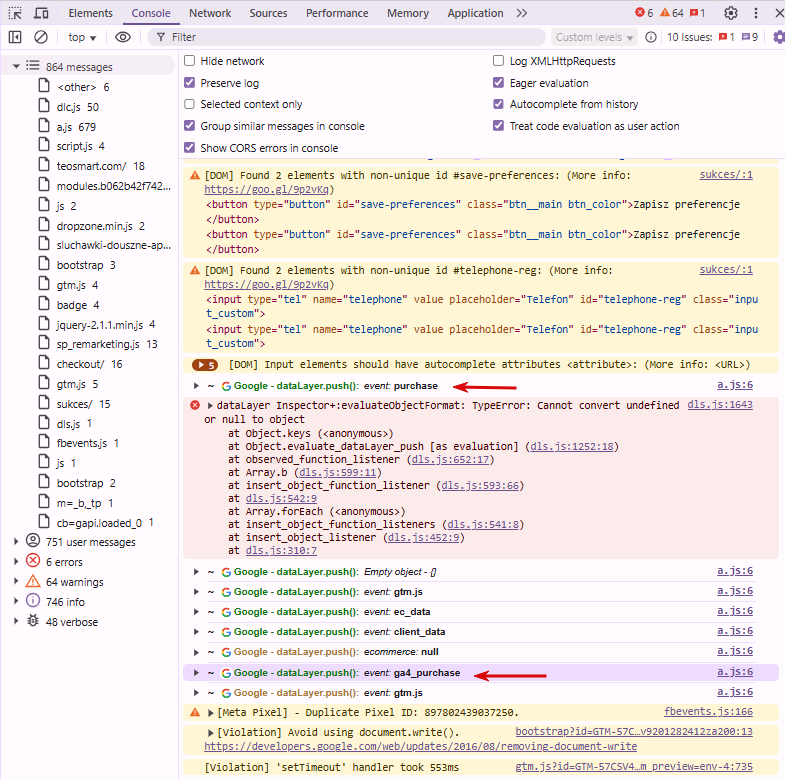Click the Google G icon on ga4_purchase event
The image size is (785, 780).
(x=226, y=673)
